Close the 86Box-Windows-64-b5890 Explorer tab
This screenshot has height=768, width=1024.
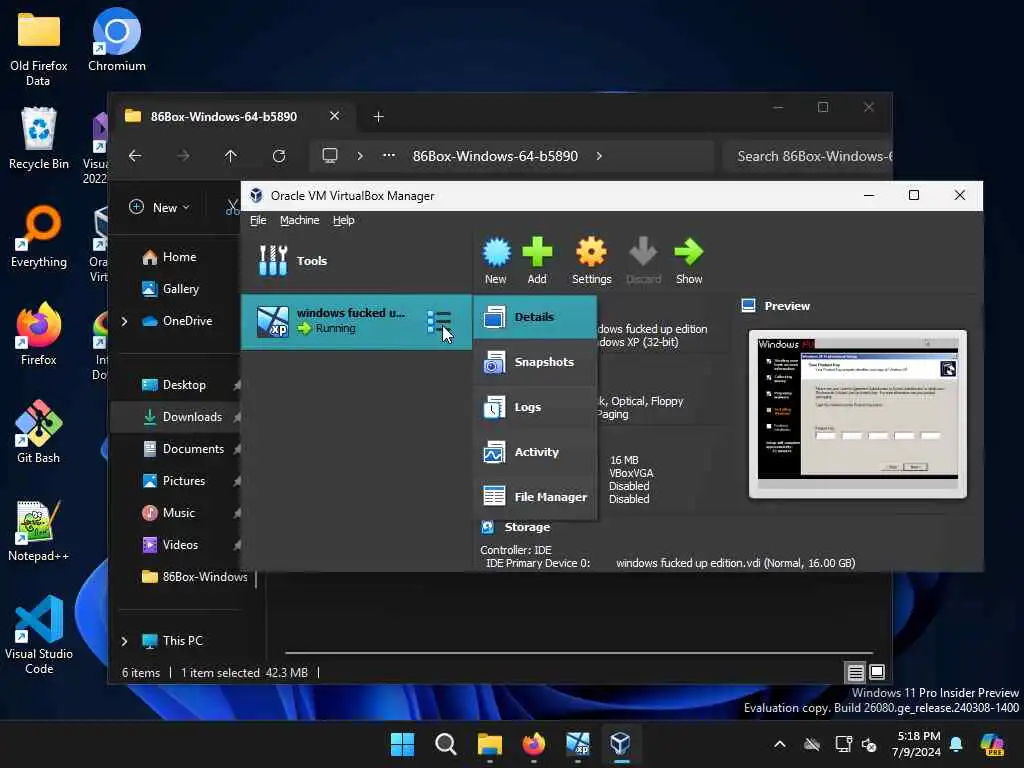(334, 116)
